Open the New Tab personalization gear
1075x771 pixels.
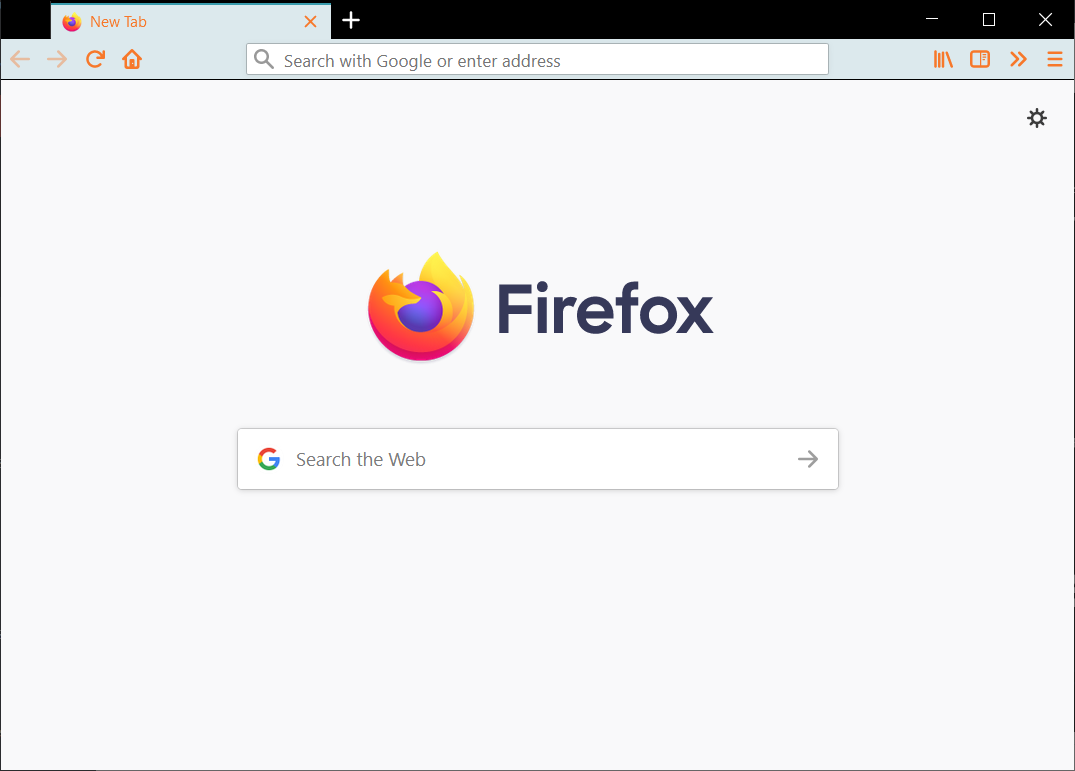[1037, 118]
